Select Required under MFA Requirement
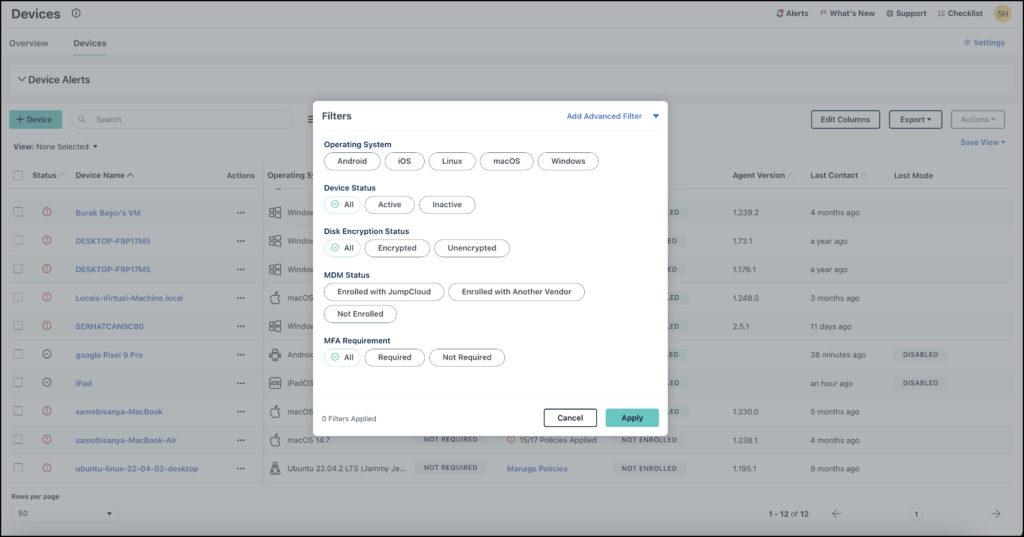The width and height of the screenshot is (1024, 537). click(x=394, y=357)
